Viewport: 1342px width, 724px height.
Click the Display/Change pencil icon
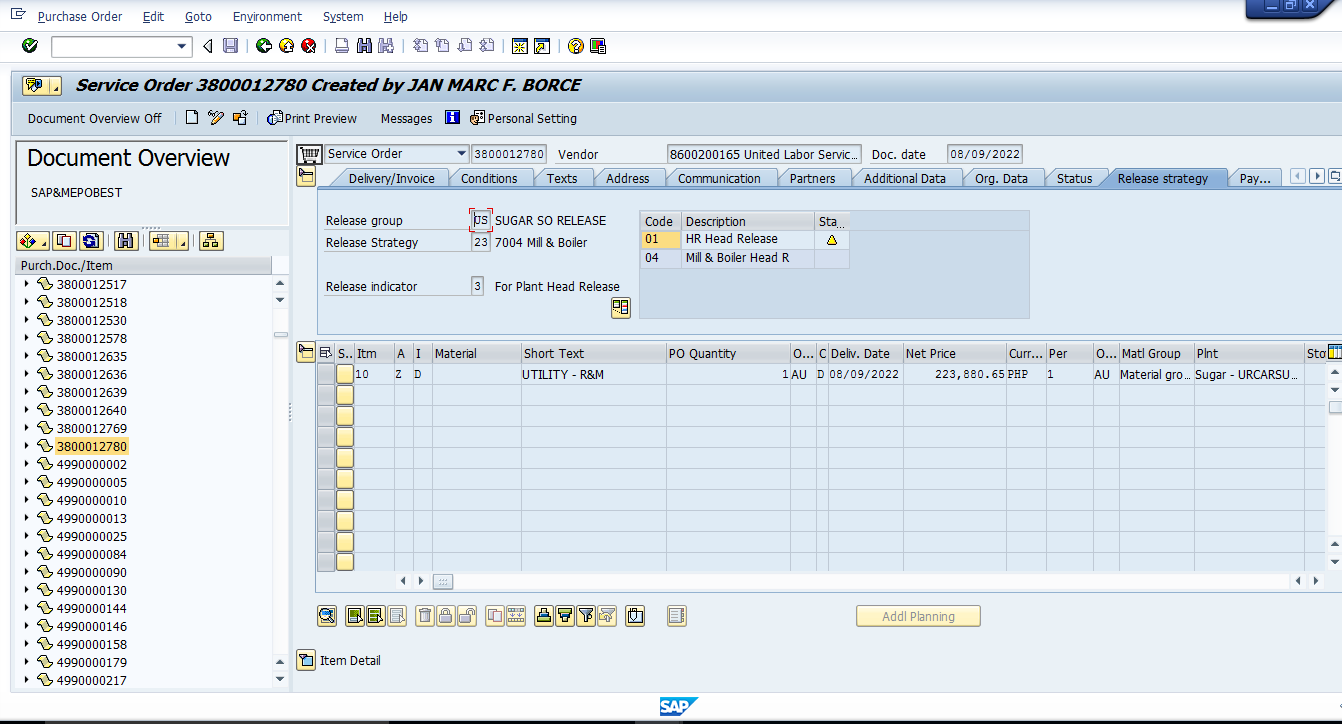click(216, 118)
